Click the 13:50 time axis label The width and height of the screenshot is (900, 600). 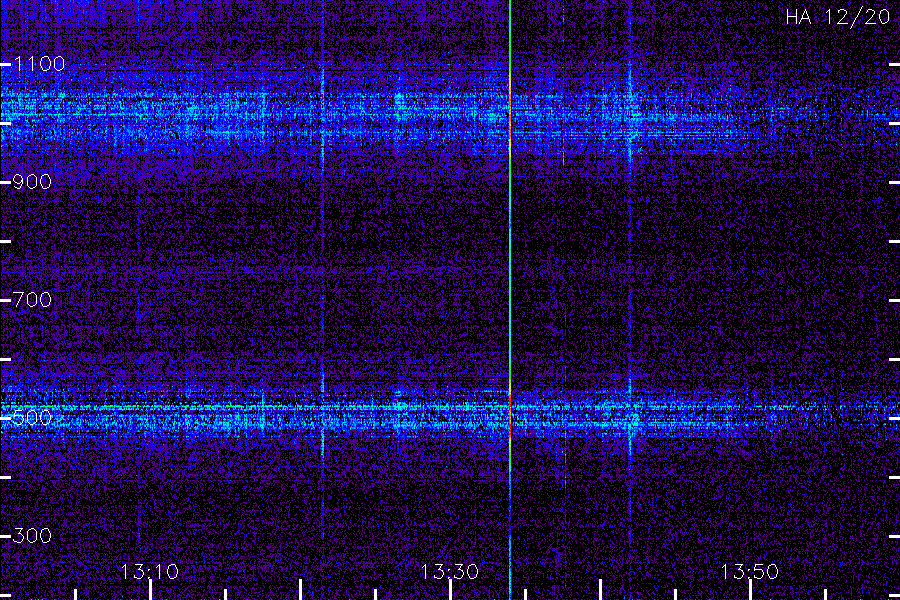(749, 572)
